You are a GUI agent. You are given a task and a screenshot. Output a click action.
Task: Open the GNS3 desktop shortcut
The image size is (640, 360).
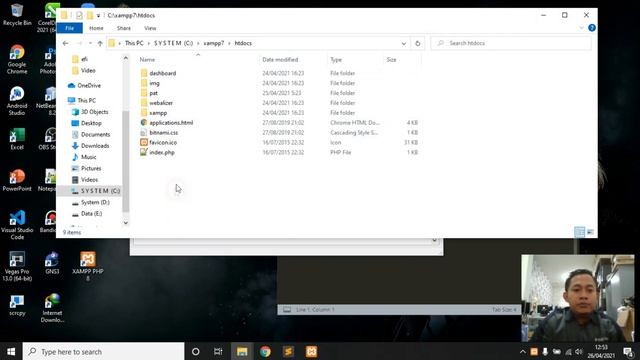52,263
